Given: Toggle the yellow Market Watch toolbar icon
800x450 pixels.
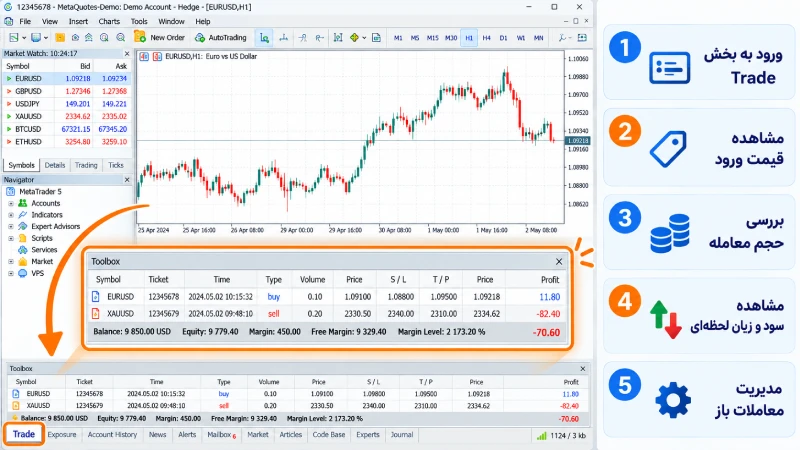Looking at the screenshot, I should click(x=60, y=38).
